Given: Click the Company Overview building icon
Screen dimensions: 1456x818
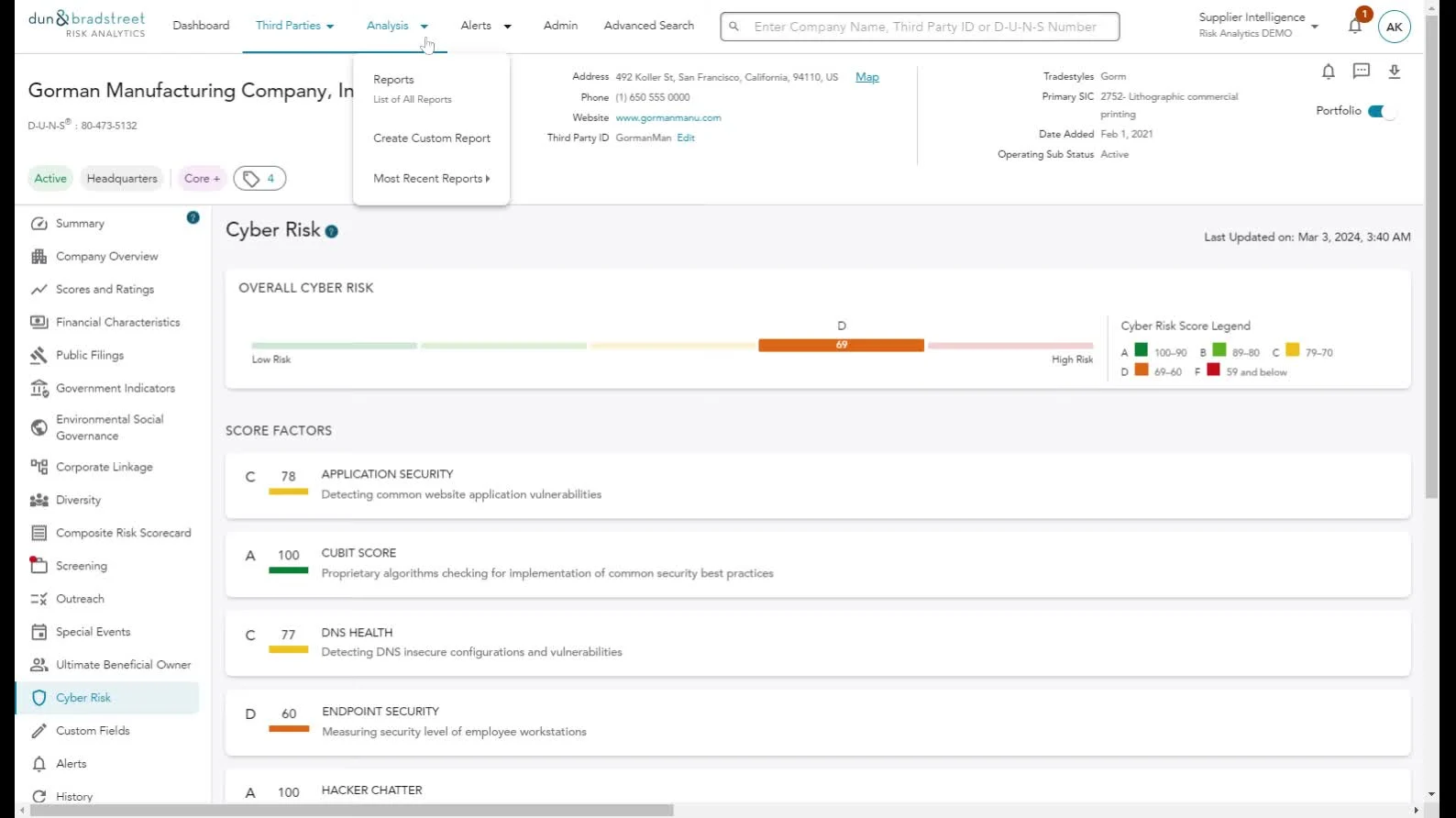Looking at the screenshot, I should 39,257.
